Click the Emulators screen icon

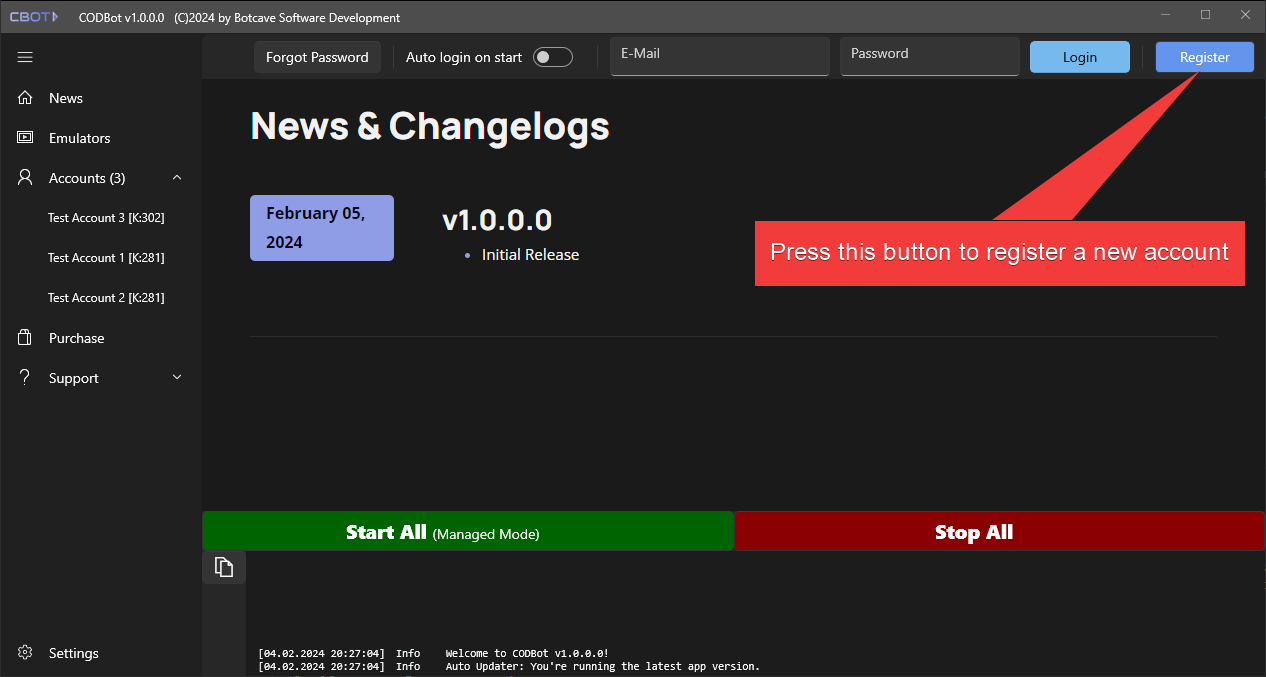[x=26, y=138]
